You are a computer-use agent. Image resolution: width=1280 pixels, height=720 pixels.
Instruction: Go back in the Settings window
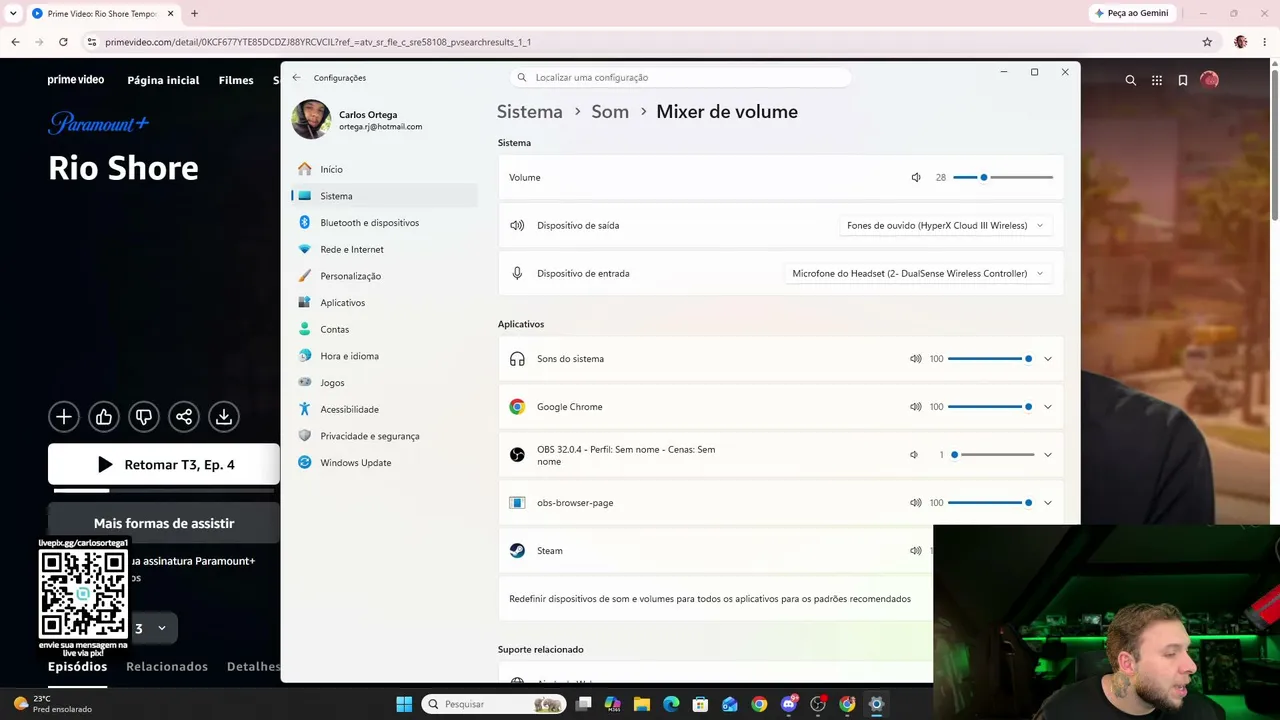point(296,77)
